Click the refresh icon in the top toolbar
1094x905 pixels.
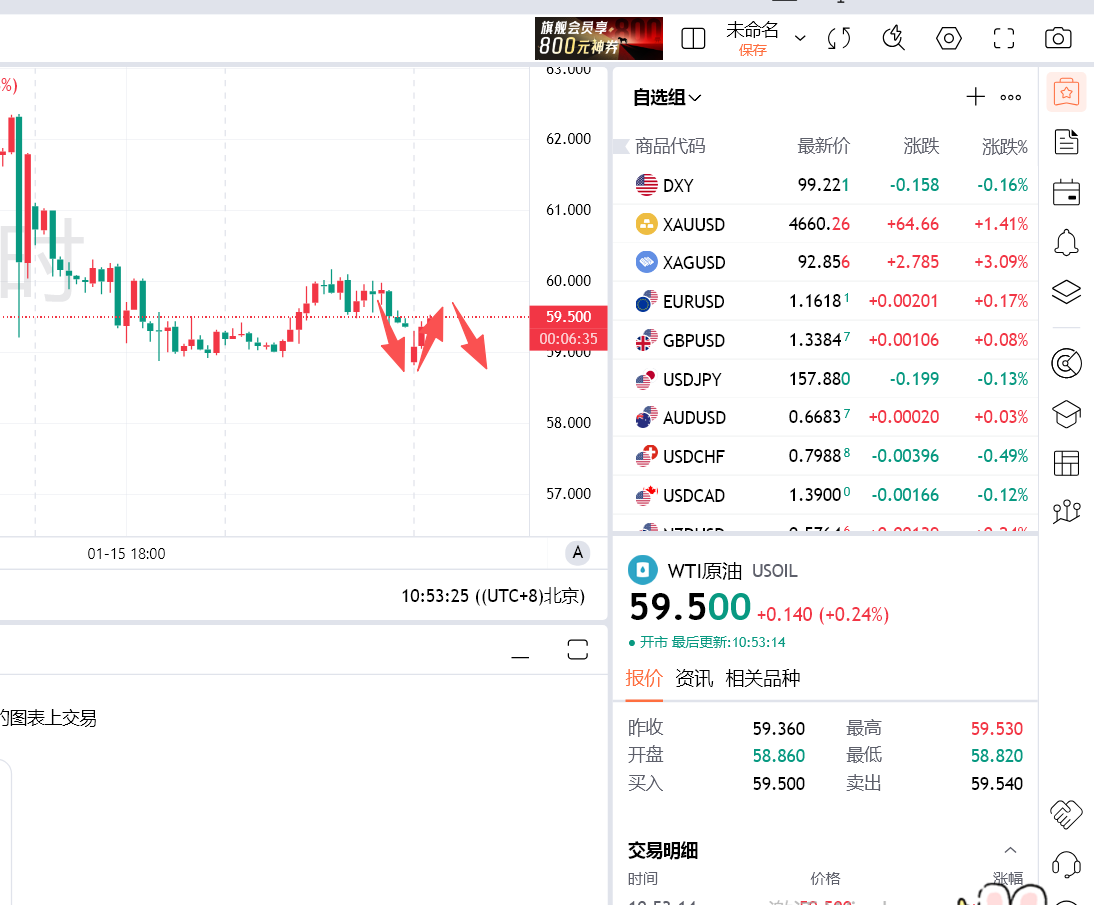pos(838,38)
